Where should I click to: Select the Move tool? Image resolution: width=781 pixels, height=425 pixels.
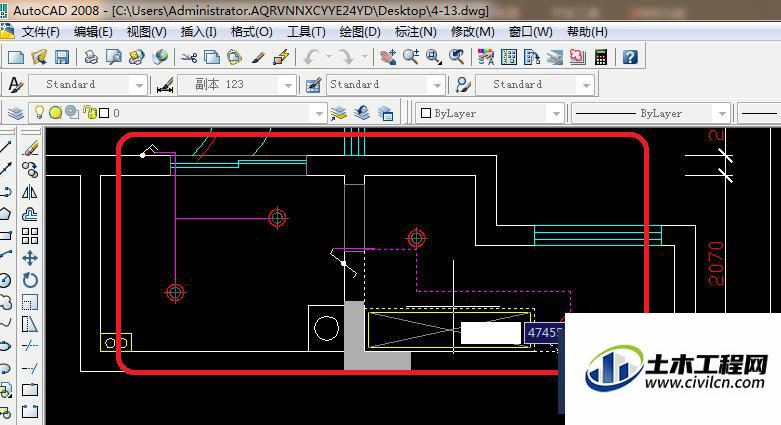(x=30, y=258)
